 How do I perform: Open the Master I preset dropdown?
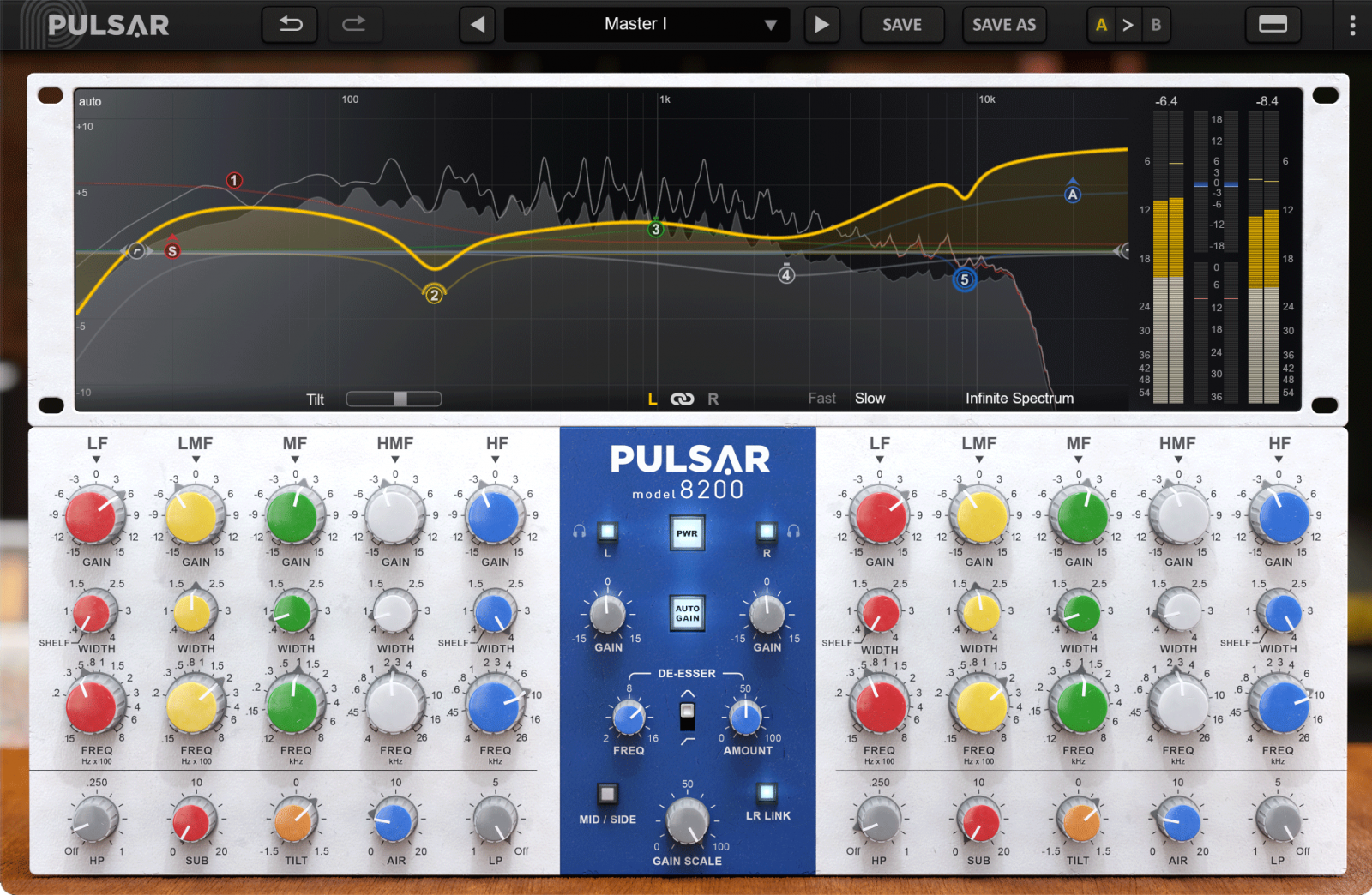647,24
